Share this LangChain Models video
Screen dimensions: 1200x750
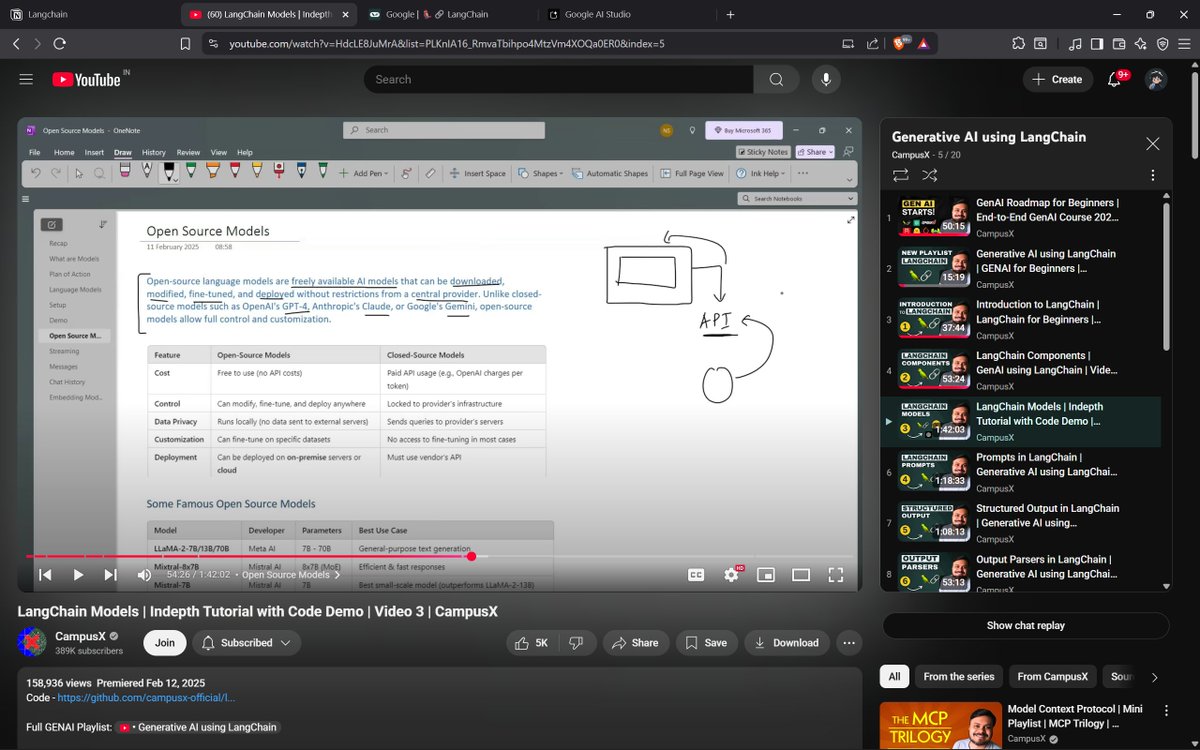coord(635,643)
